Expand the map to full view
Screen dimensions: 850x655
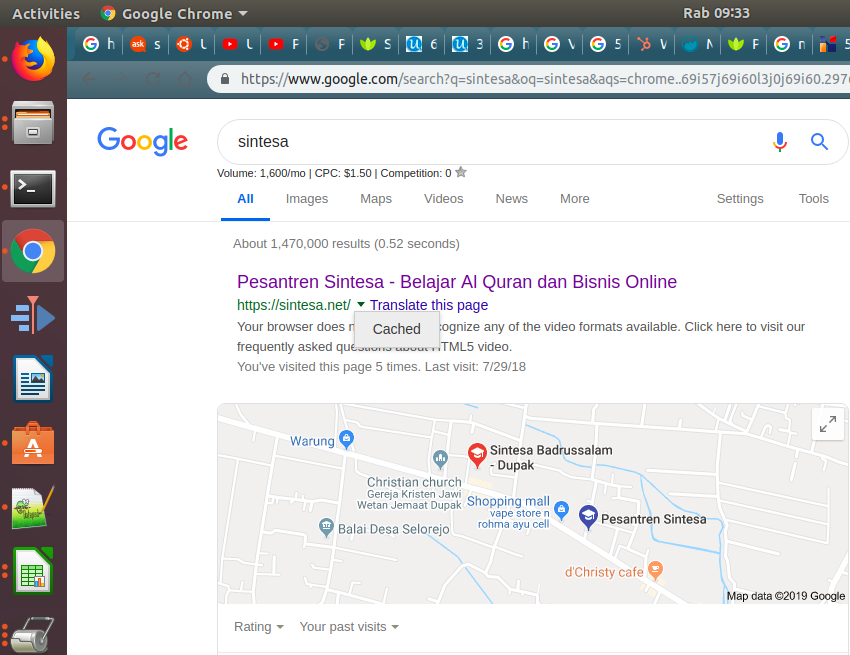pyautogui.click(x=828, y=424)
